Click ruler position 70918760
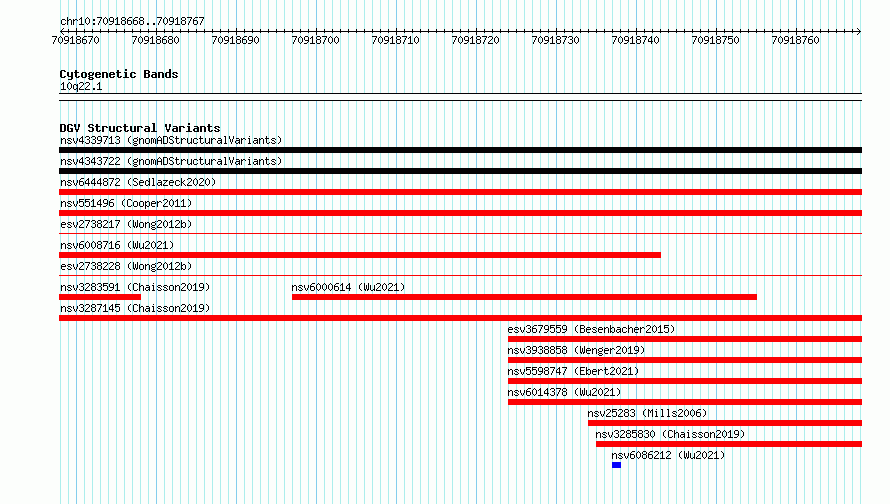This screenshot has height=504, width=890. [x=796, y=40]
